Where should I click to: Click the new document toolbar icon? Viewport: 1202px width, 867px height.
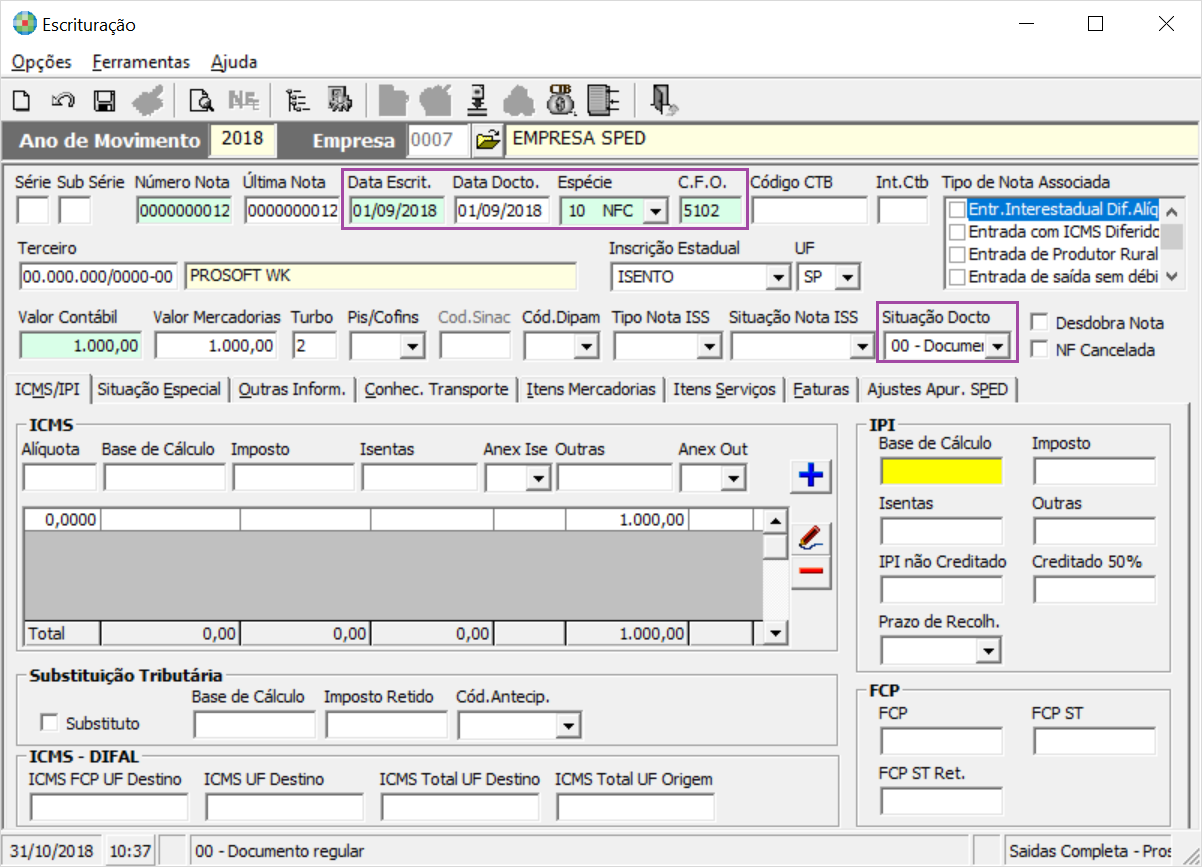tap(22, 100)
